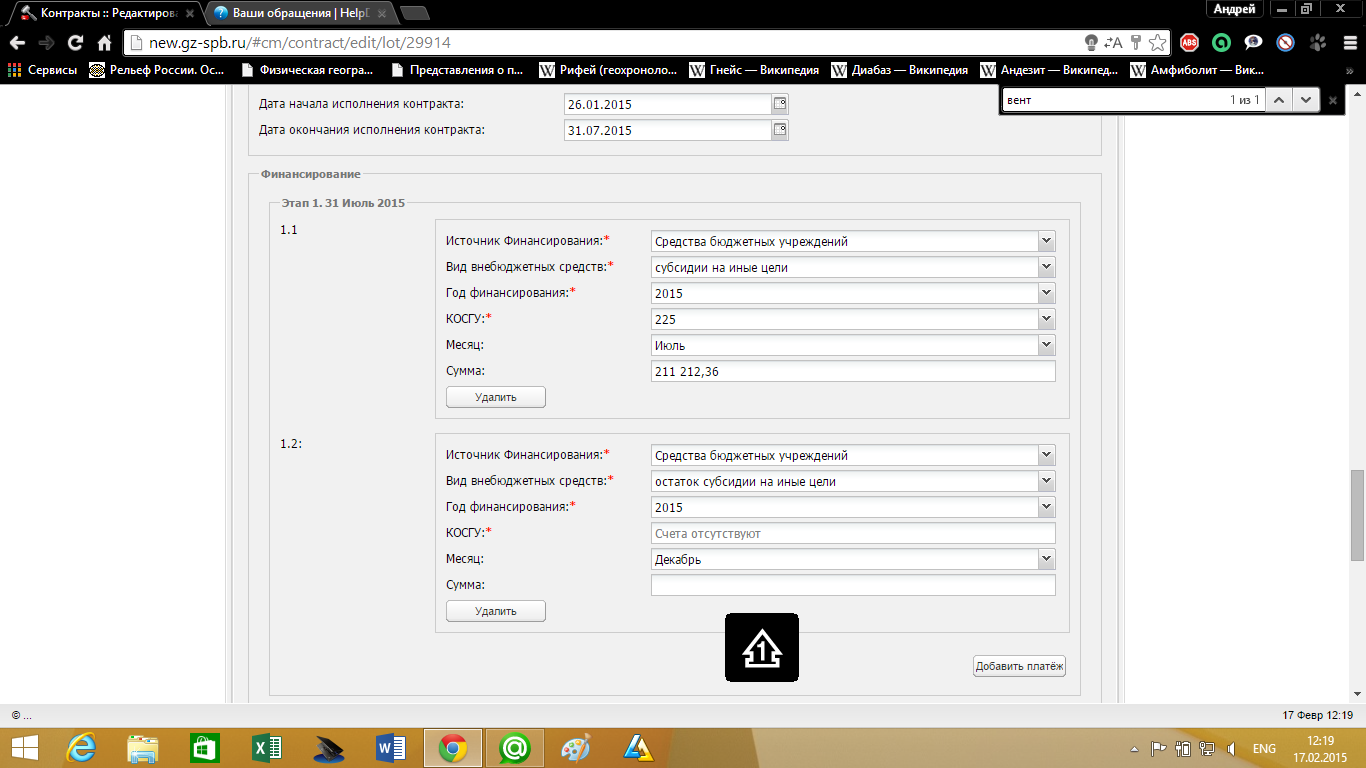This screenshot has width=1366, height=768.
Task: Open the browser home page
Action: click(x=104, y=43)
